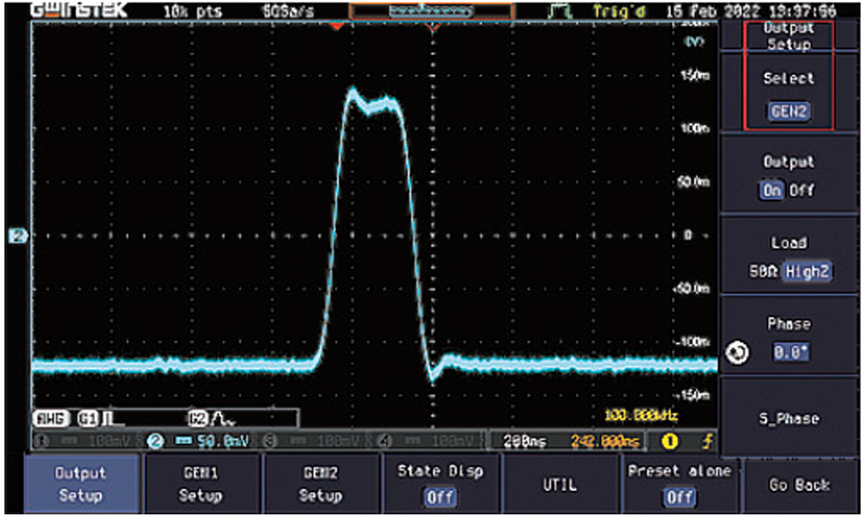Click the Phase variable knob icon
865x517 pixels.
pos(738,353)
